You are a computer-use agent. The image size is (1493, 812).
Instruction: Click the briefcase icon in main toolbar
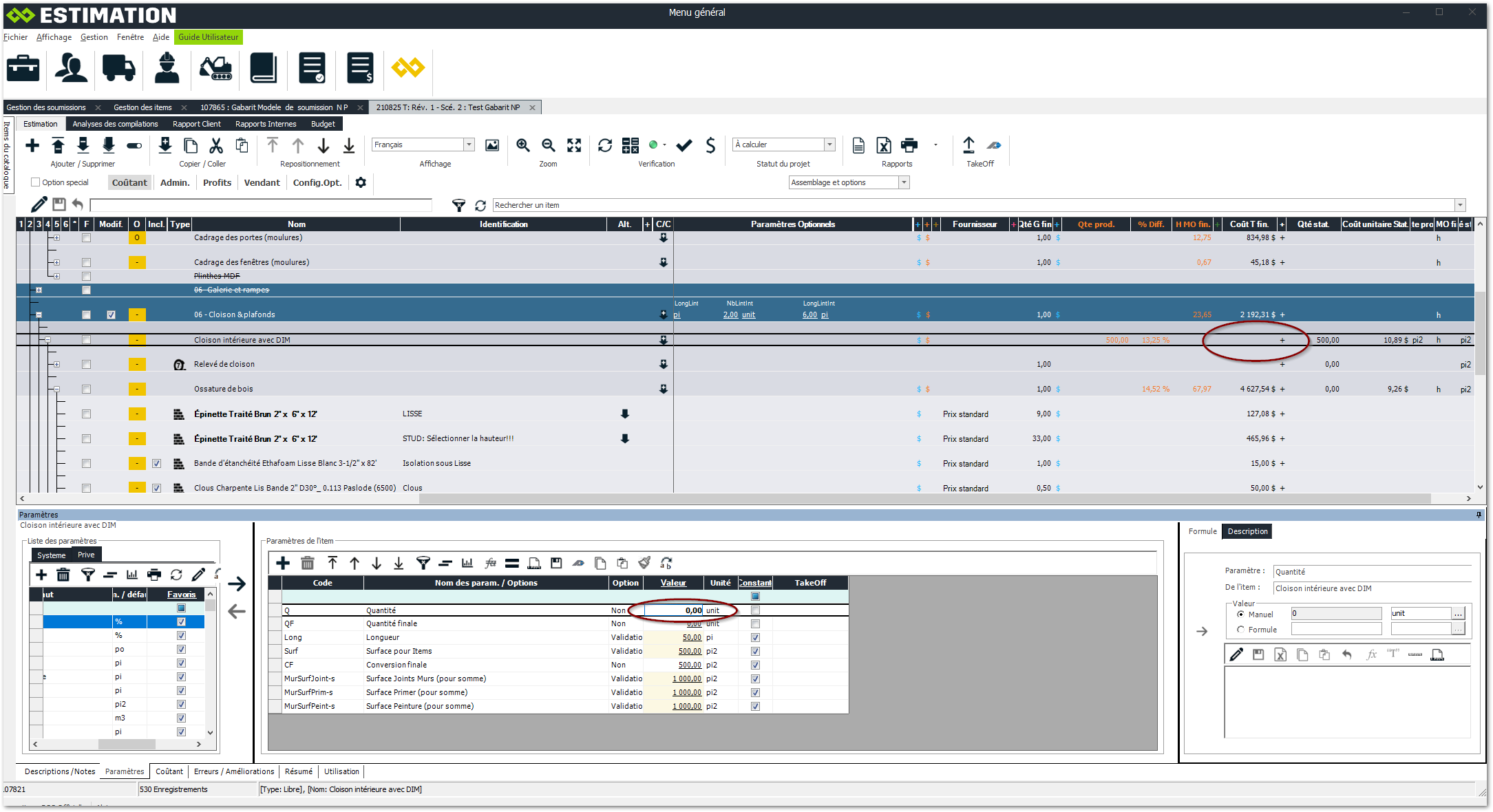coord(23,68)
